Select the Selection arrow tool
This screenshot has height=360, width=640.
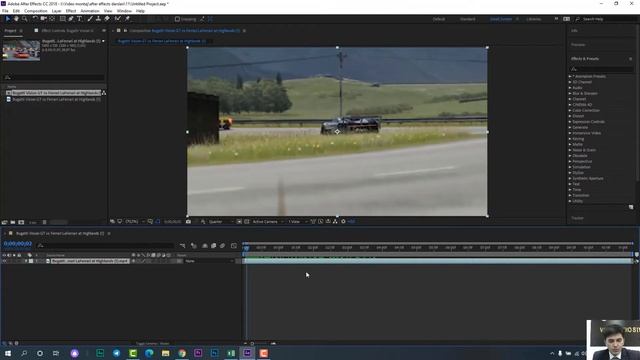pyautogui.click(x=7, y=19)
